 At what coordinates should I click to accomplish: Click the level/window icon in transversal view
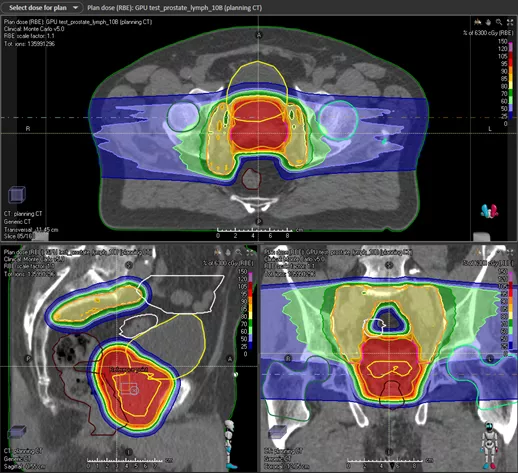[x=478, y=22]
